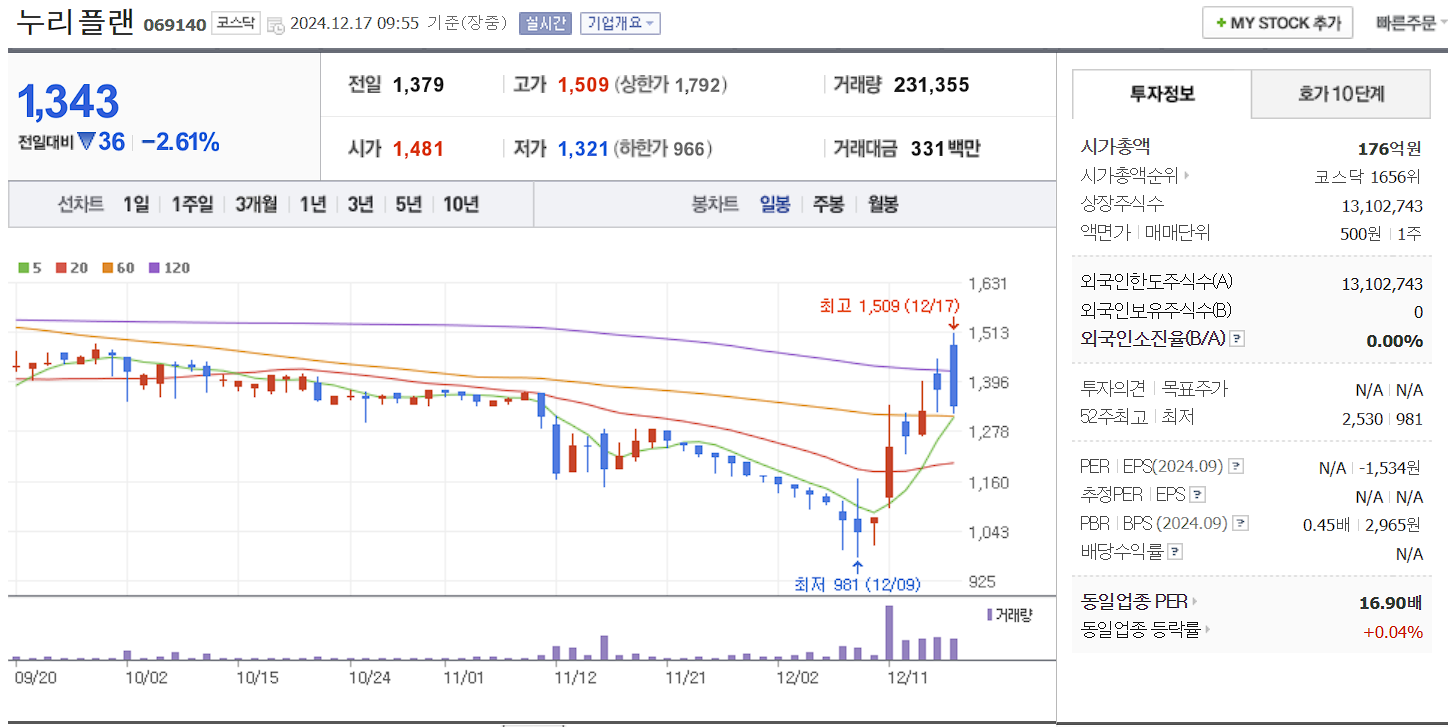Click the chart refresh icon next to the timestamp

(275, 24)
